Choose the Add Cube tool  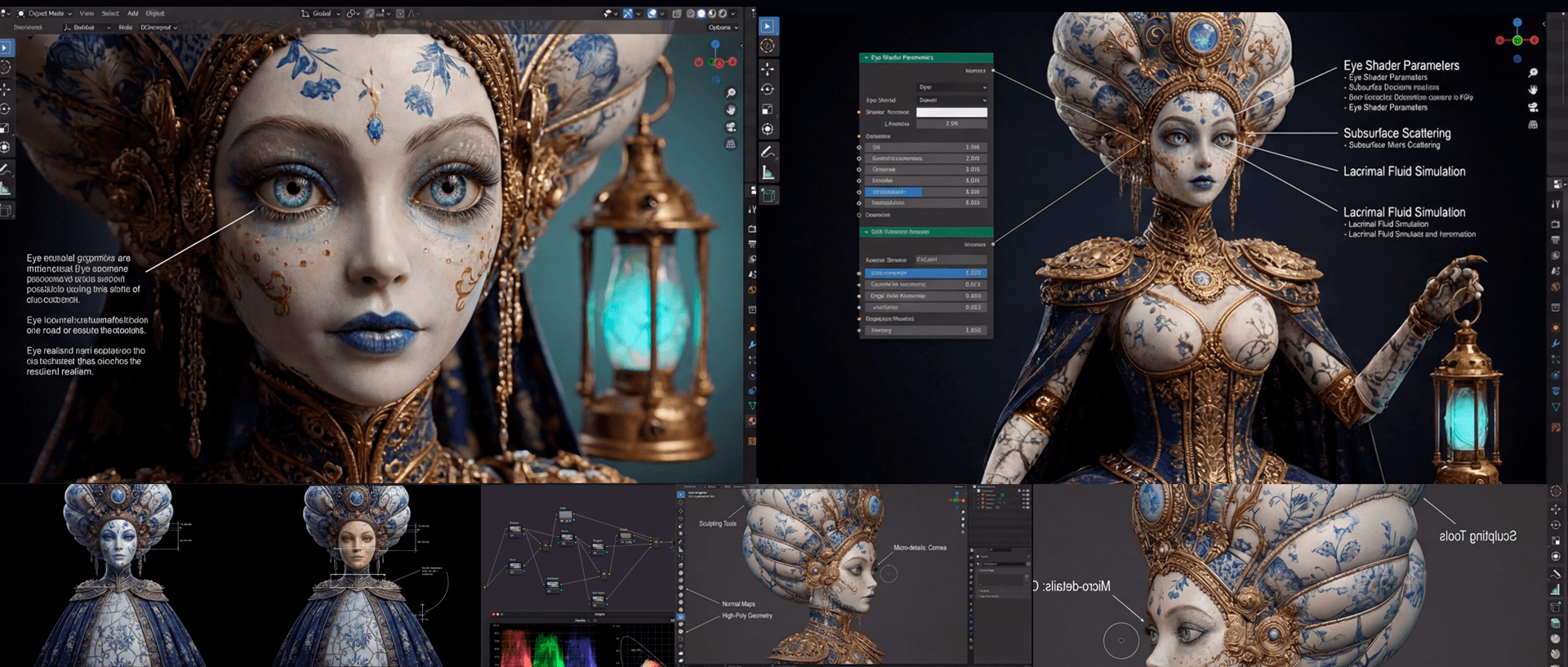(768, 195)
